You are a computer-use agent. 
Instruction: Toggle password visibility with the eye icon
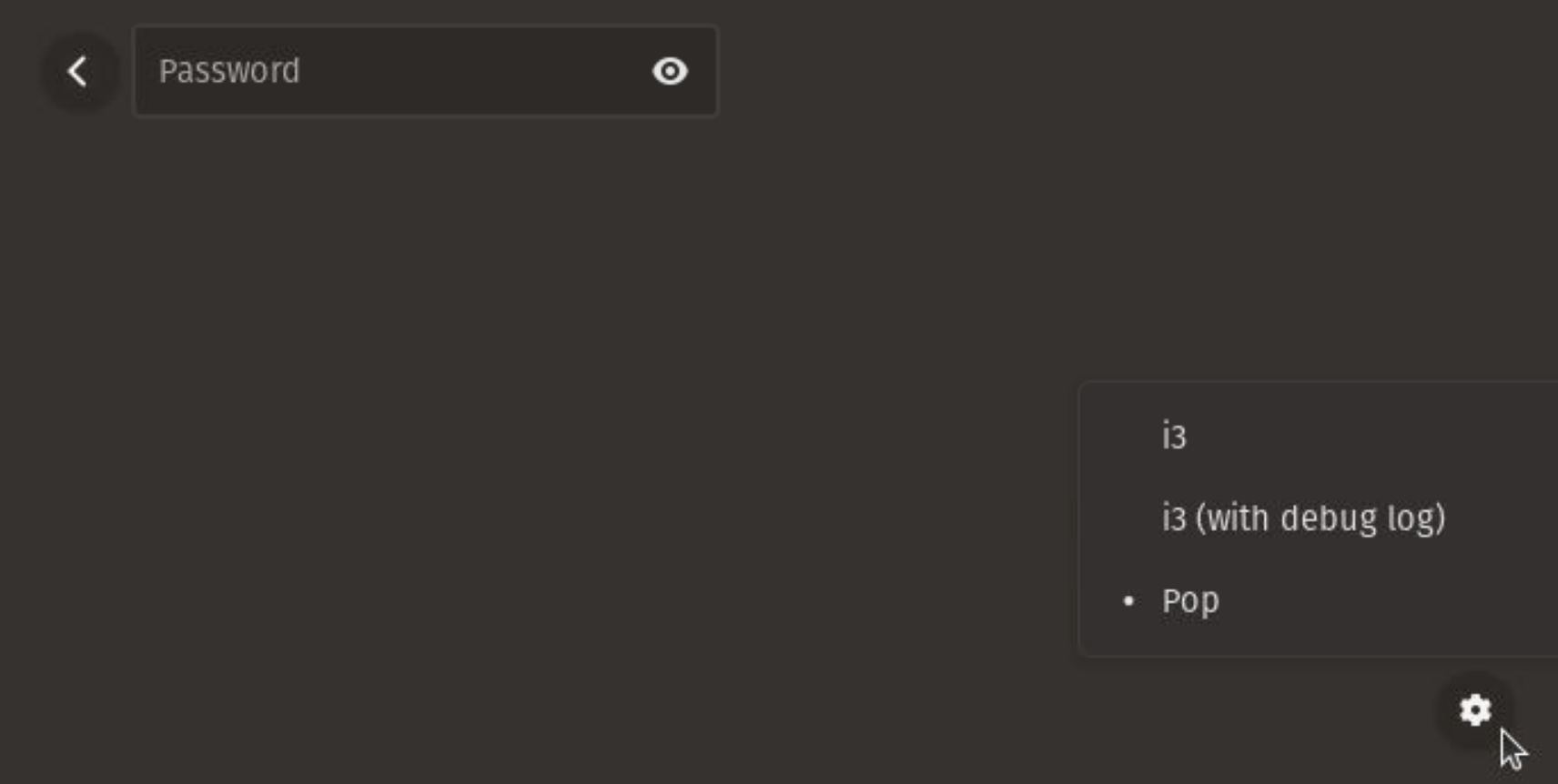pyautogui.click(x=670, y=71)
